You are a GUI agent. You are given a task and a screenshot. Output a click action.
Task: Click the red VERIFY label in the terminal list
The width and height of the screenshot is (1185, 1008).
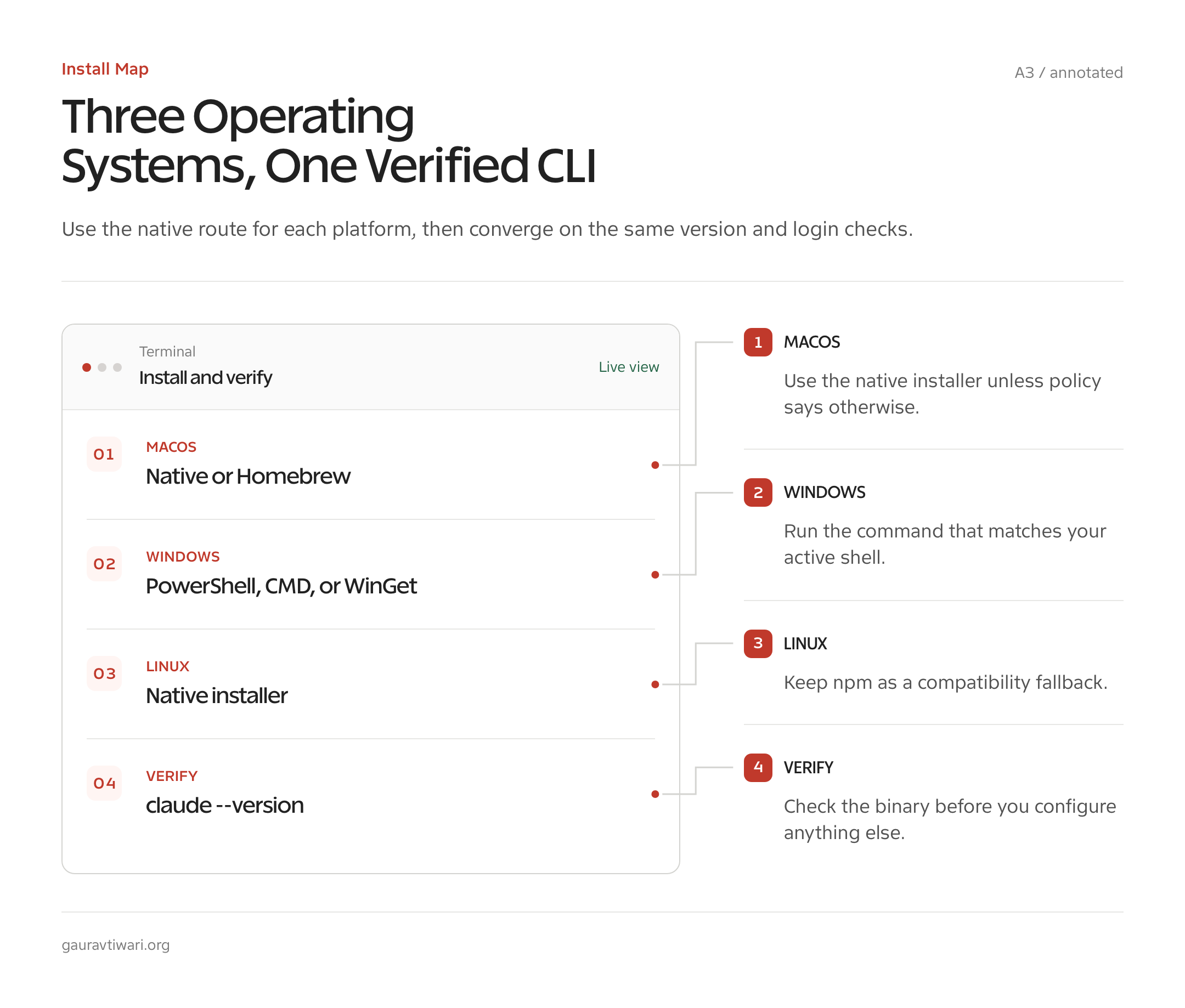(x=172, y=776)
